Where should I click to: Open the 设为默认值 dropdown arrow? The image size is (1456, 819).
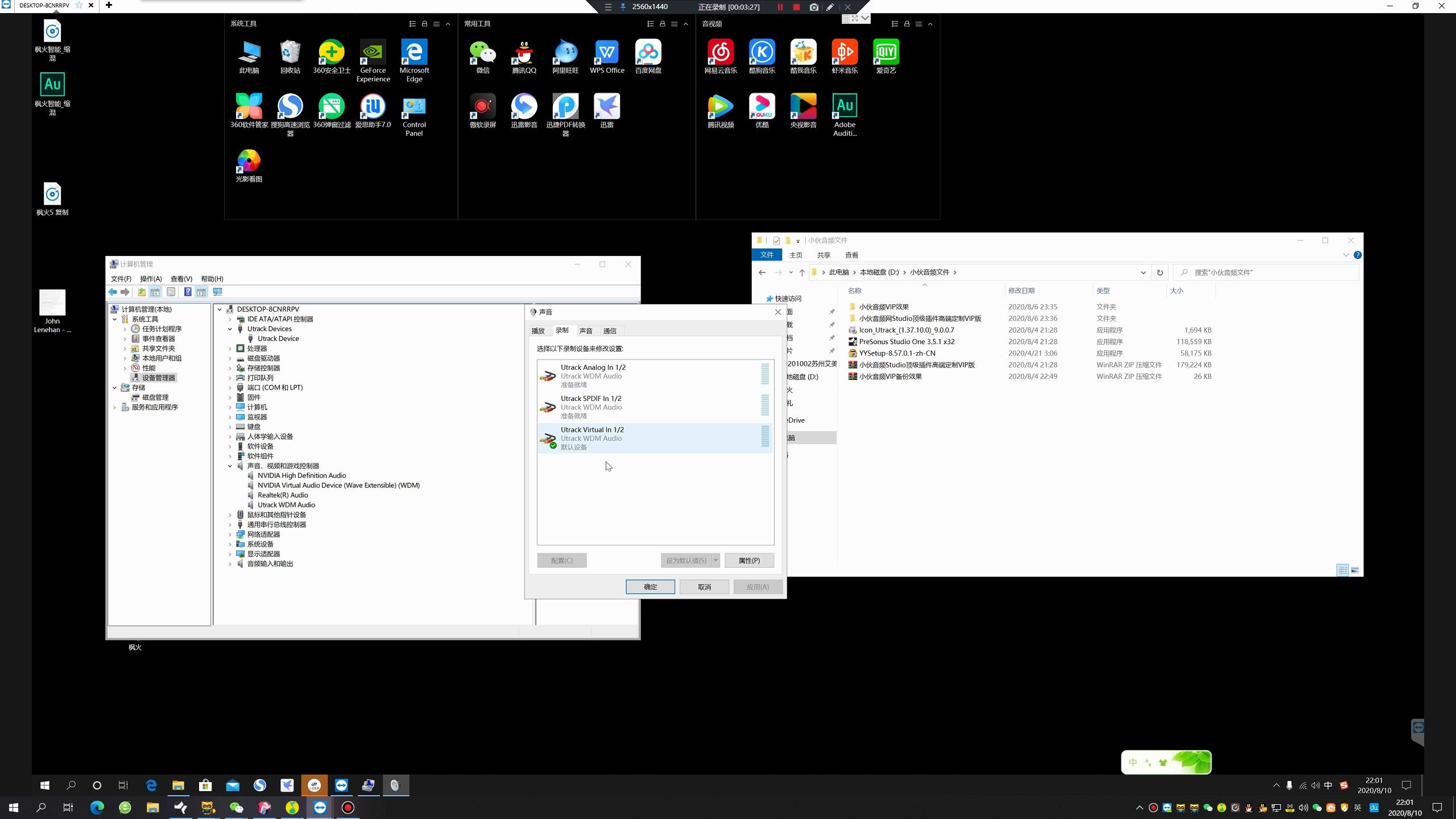point(715,560)
